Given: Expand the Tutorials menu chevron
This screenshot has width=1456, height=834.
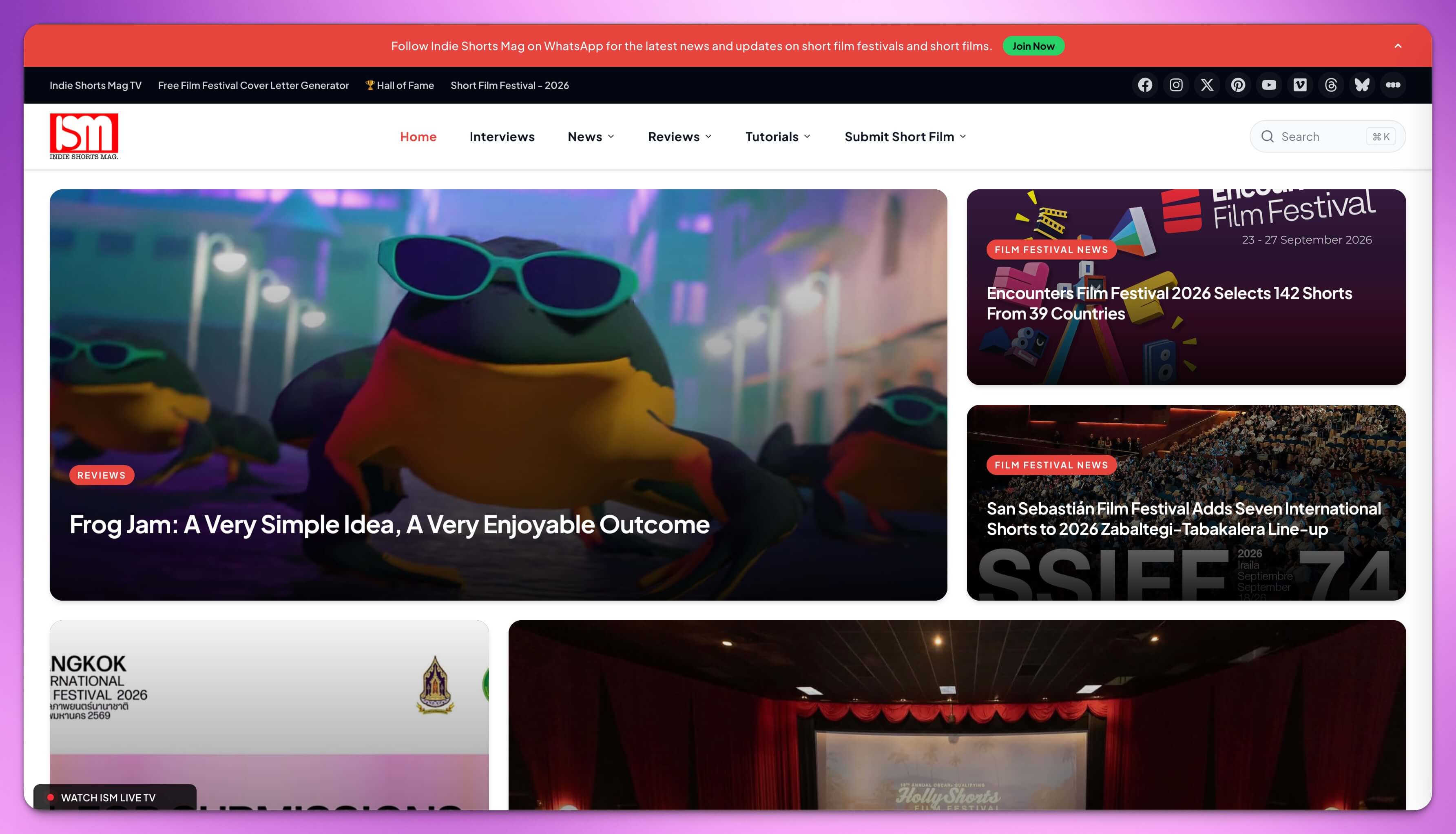Looking at the screenshot, I should pyautogui.click(x=807, y=136).
